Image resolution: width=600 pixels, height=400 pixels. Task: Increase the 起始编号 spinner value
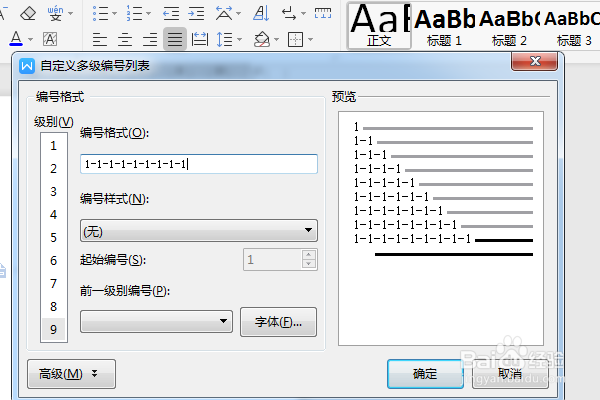tap(309, 255)
